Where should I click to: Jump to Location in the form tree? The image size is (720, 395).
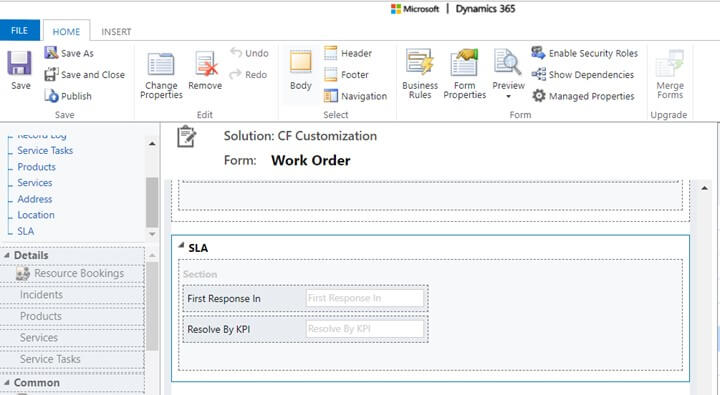[x=36, y=214]
